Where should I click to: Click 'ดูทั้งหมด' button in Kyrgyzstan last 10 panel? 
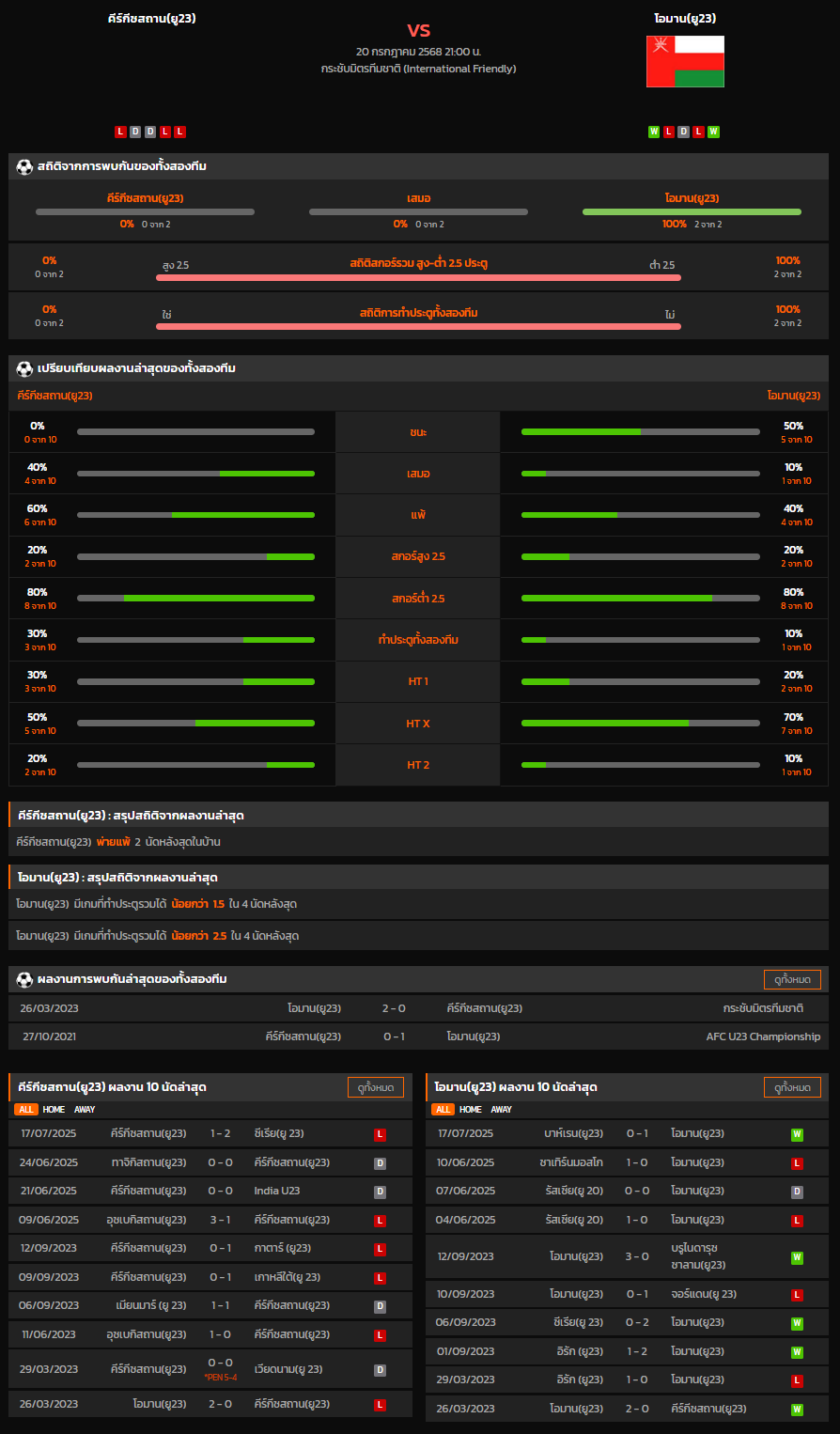(x=376, y=1087)
